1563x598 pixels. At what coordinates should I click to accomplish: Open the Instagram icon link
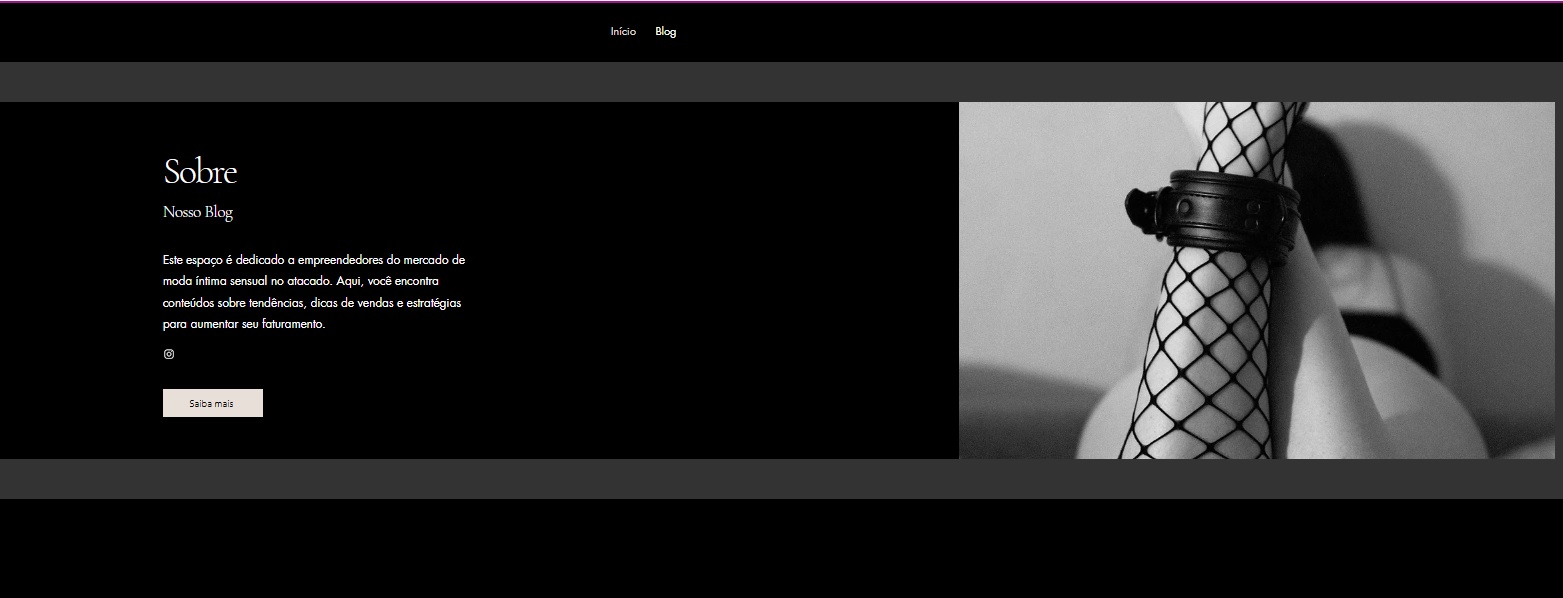(x=169, y=354)
